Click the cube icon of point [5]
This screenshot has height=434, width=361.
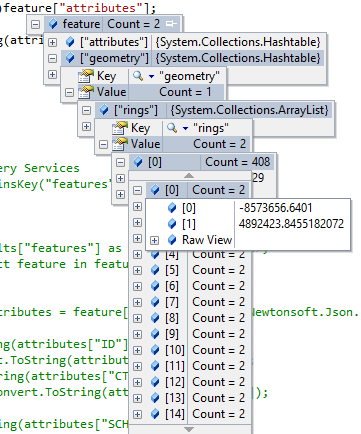(x=155, y=270)
